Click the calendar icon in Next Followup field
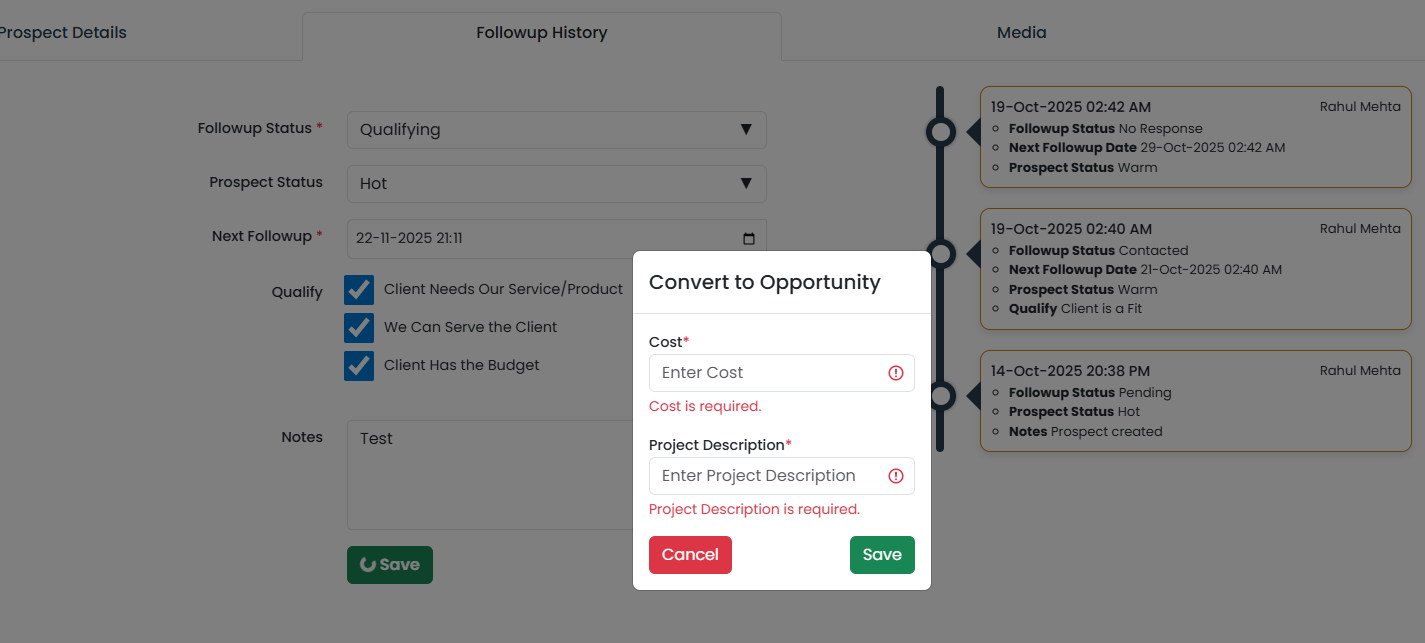 tap(749, 239)
